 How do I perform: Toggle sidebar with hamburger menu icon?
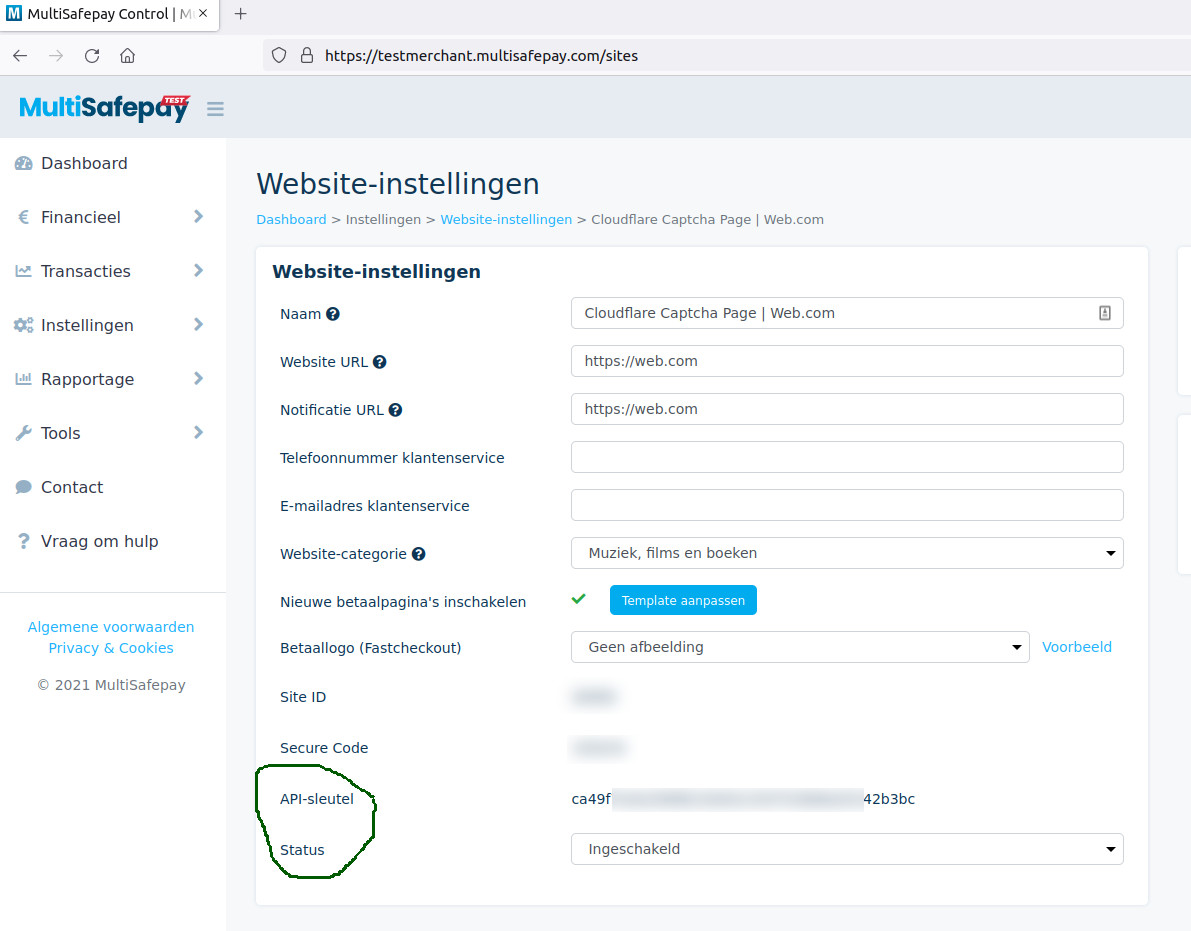(216, 109)
